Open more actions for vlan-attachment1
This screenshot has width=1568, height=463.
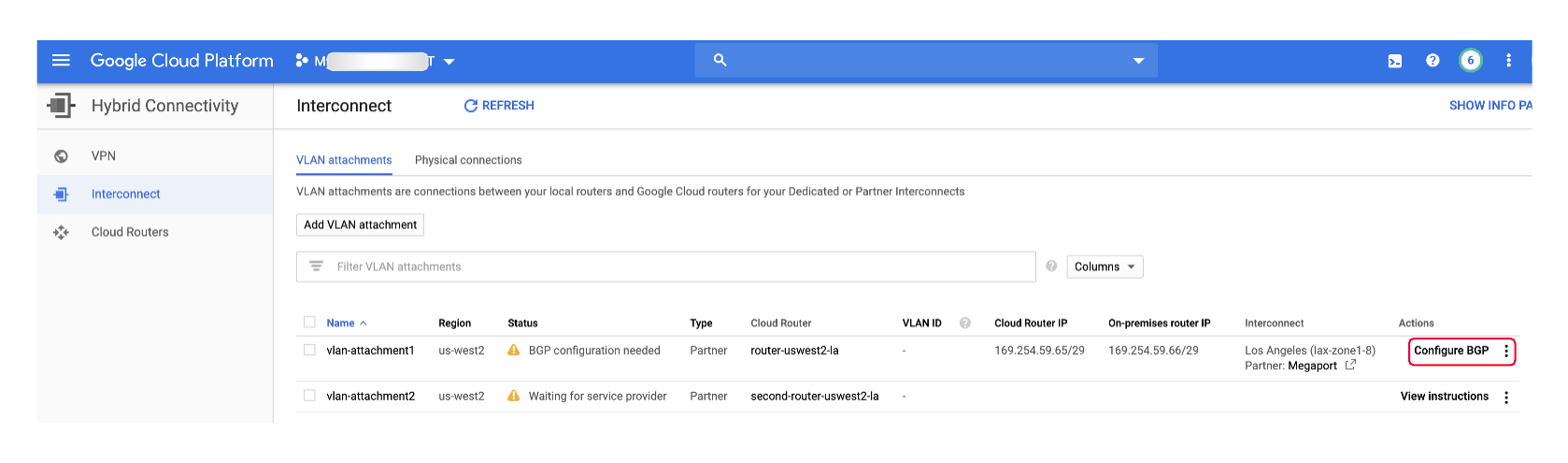coord(1505,352)
